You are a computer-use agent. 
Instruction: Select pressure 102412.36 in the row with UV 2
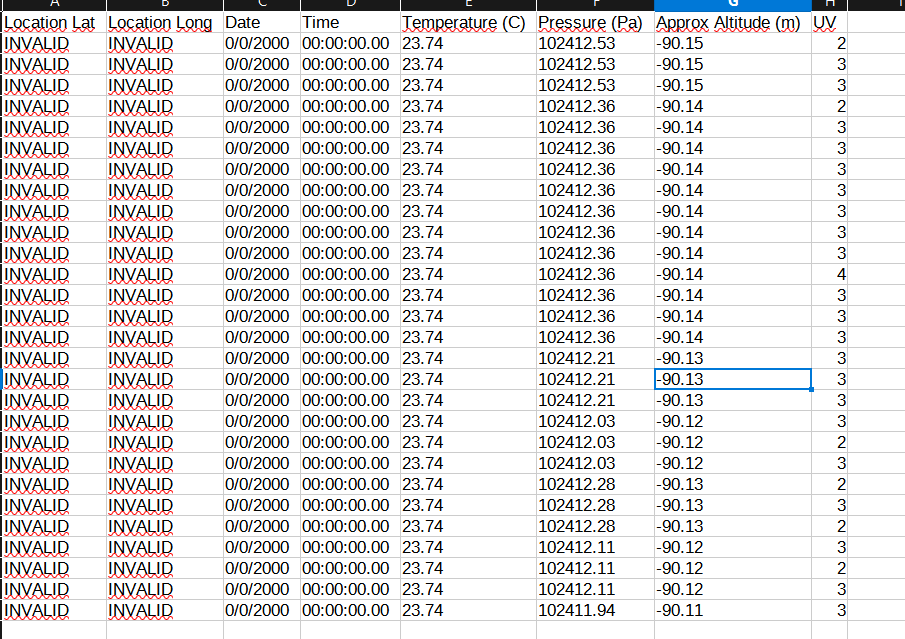pyautogui.click(x=595, y=106)
